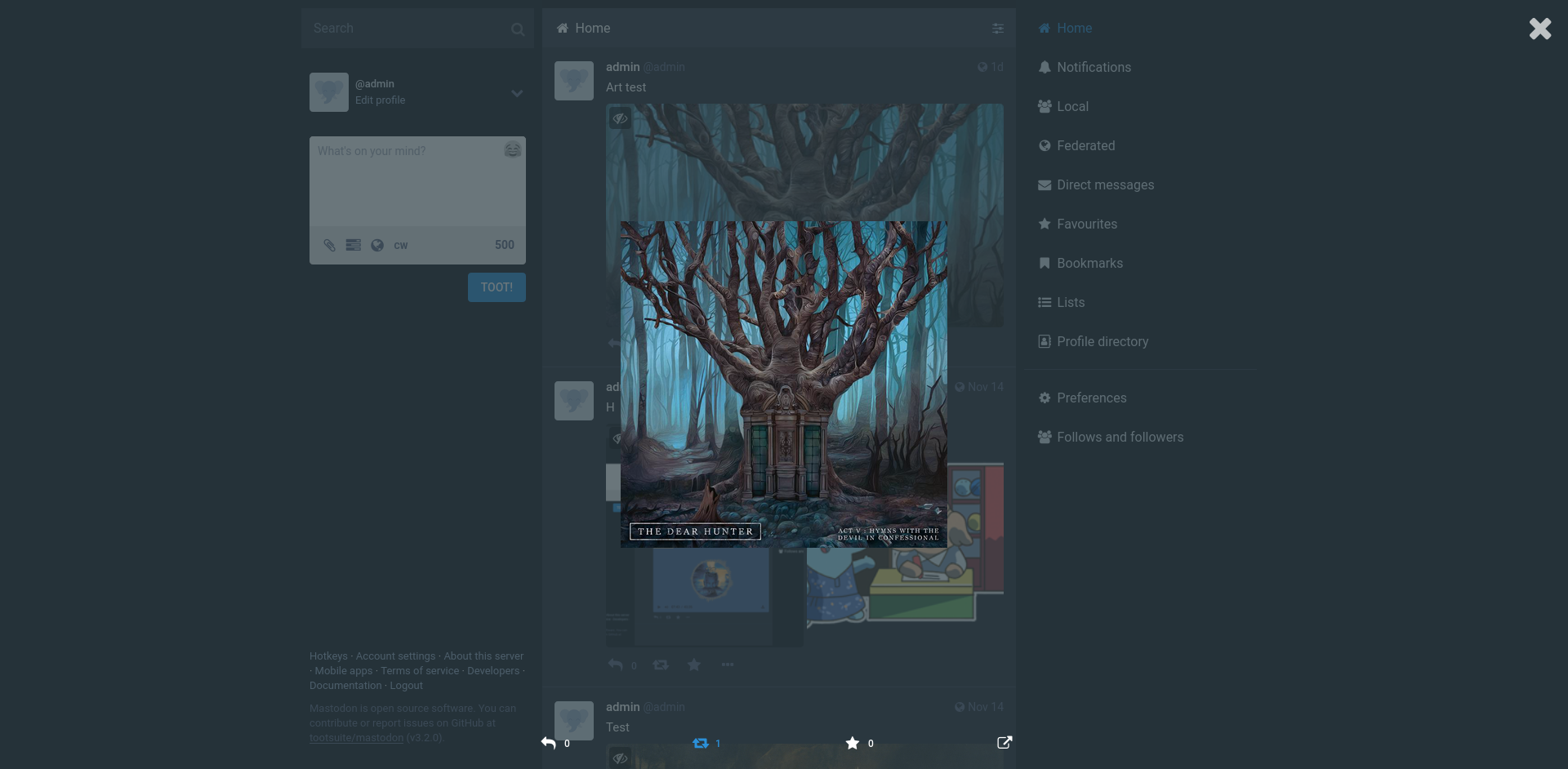The width and height of the screenshot is (1568, 769).
Task: Open tootsuite/mastodon GitHub link
Action: click(356, 738)
